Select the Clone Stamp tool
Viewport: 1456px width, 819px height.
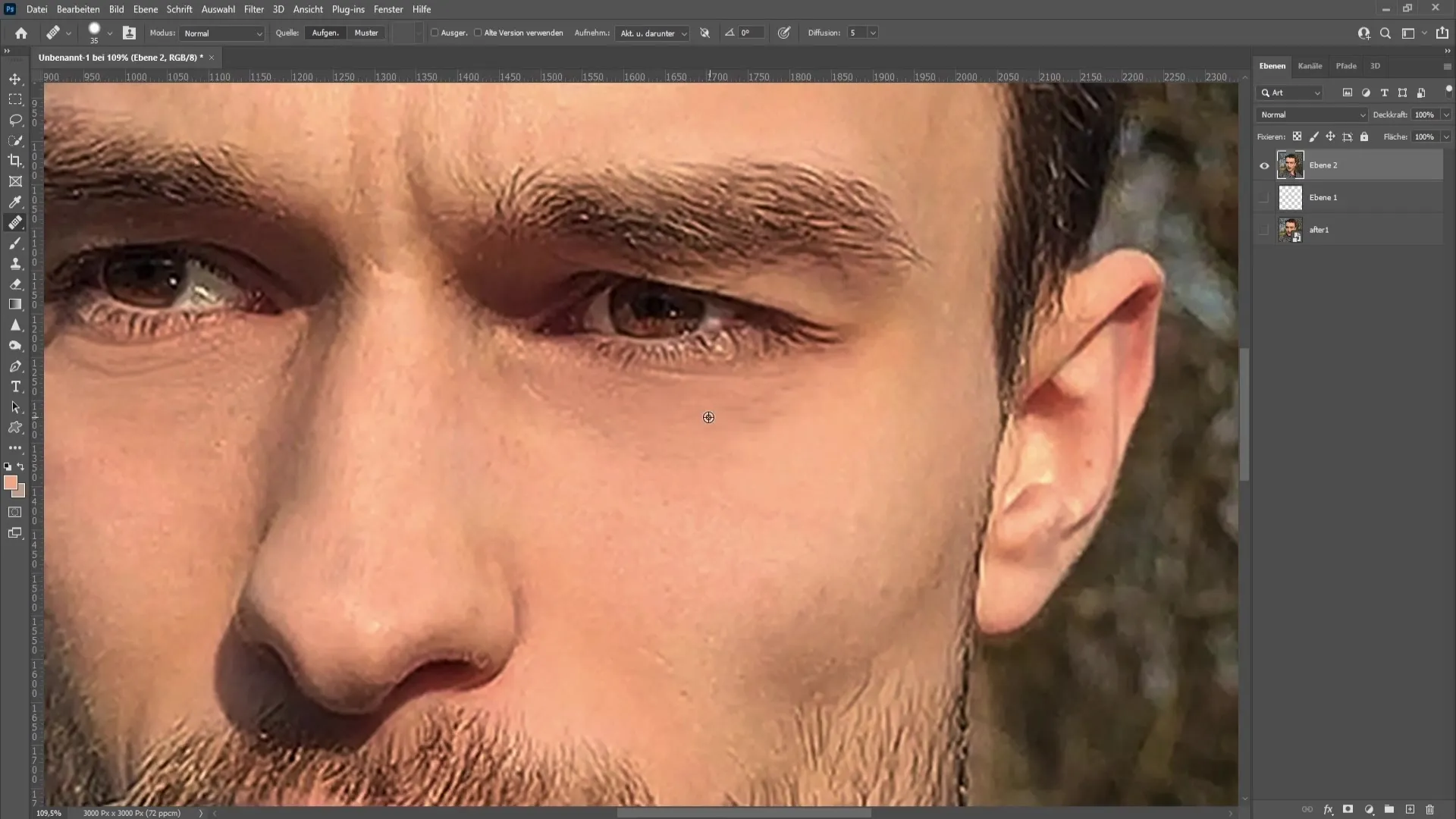coord(15,263)
